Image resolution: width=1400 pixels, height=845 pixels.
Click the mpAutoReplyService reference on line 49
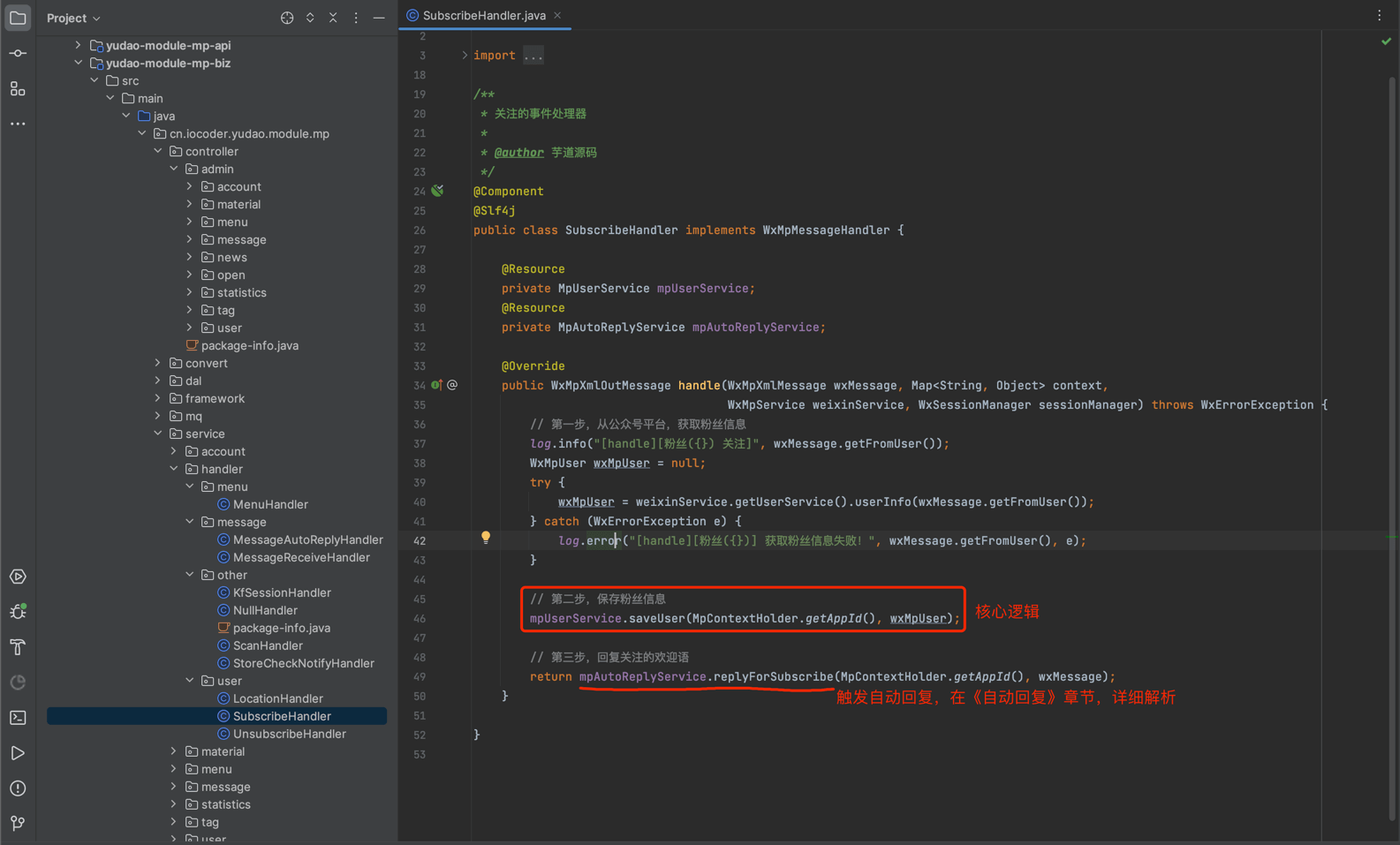click(x=642, y=676)
